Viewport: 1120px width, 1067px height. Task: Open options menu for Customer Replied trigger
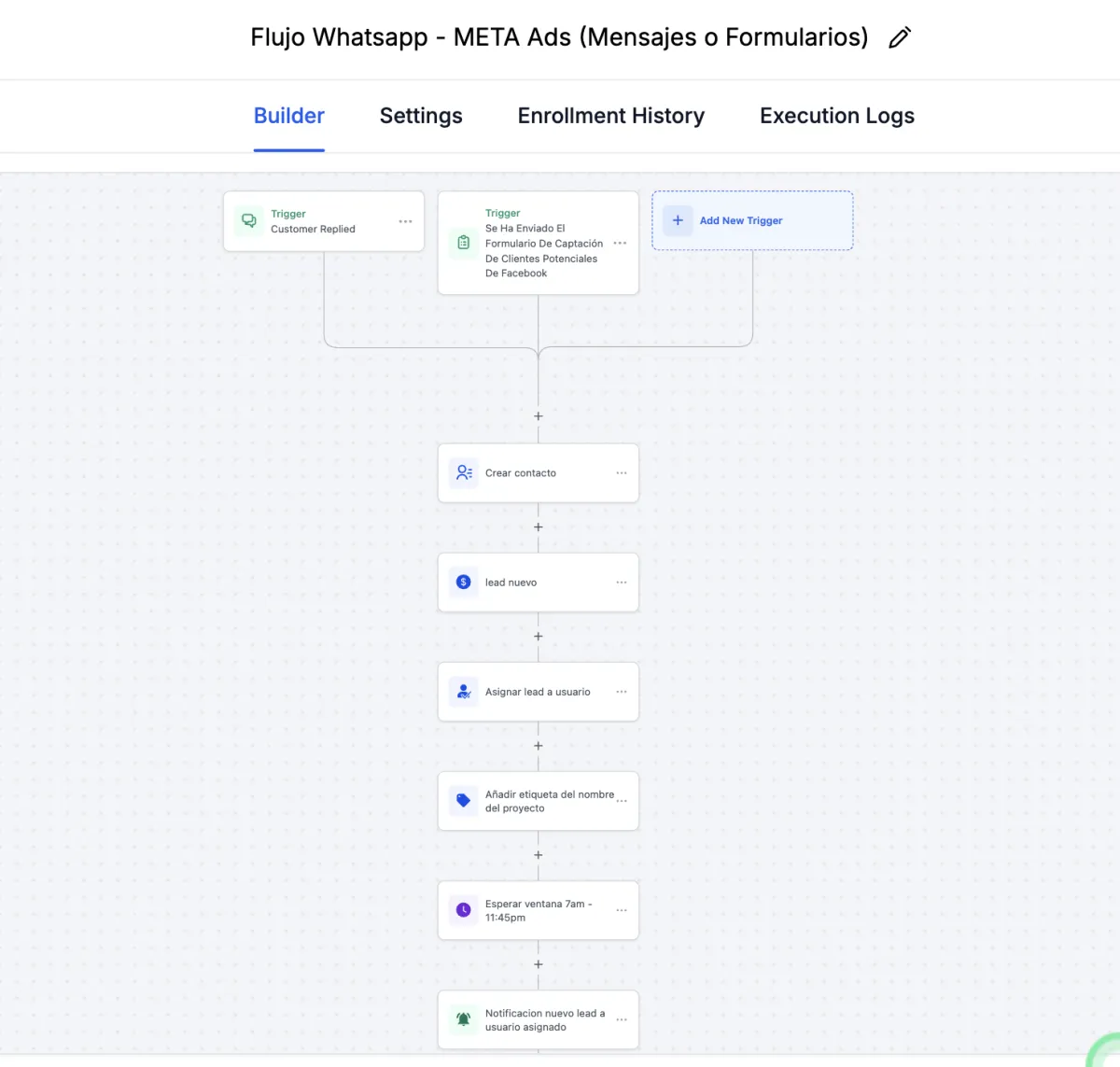[405, 221]
